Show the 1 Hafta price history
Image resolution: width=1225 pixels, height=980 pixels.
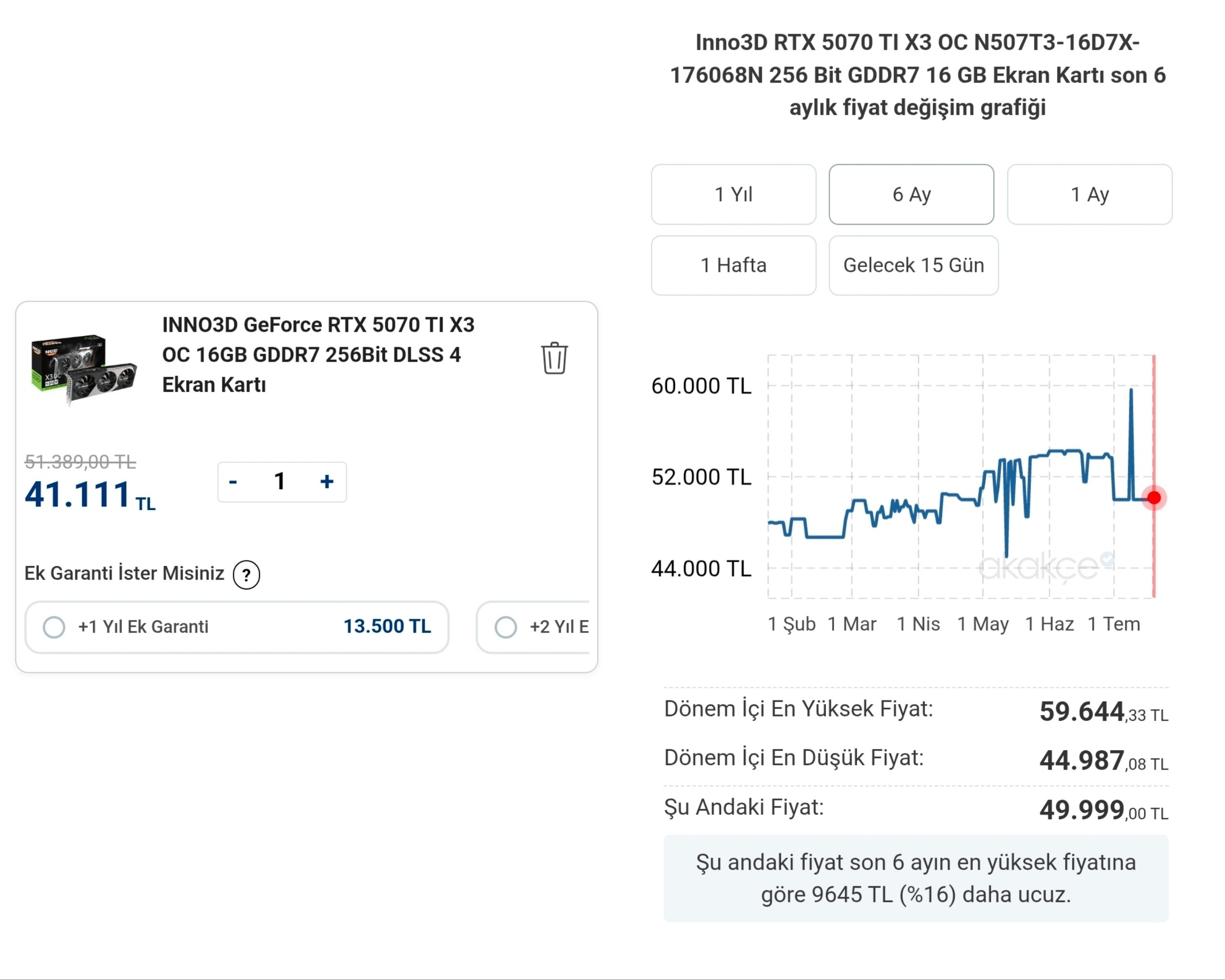(734, 265)
